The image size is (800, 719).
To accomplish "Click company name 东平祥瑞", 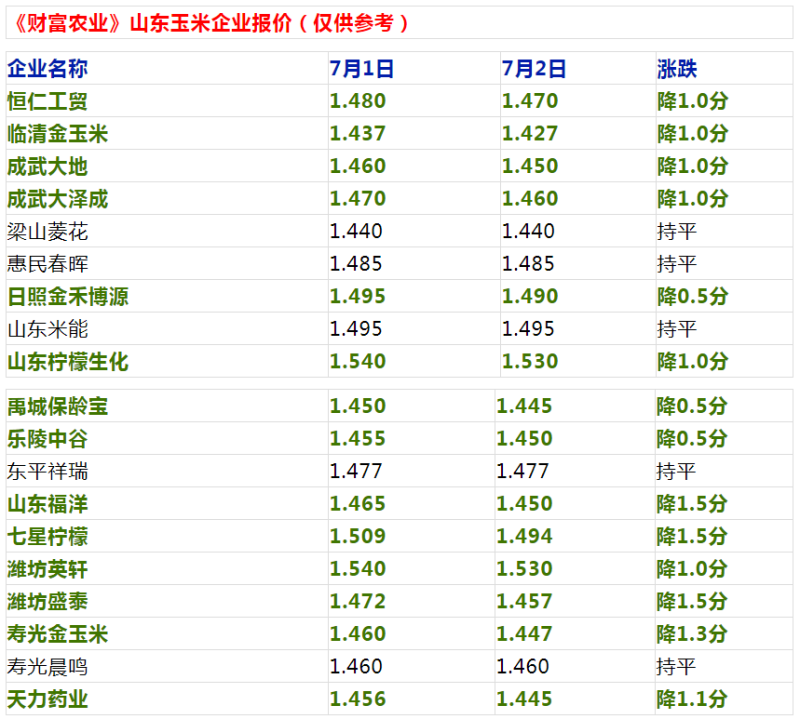I will (x=47, y=471).
